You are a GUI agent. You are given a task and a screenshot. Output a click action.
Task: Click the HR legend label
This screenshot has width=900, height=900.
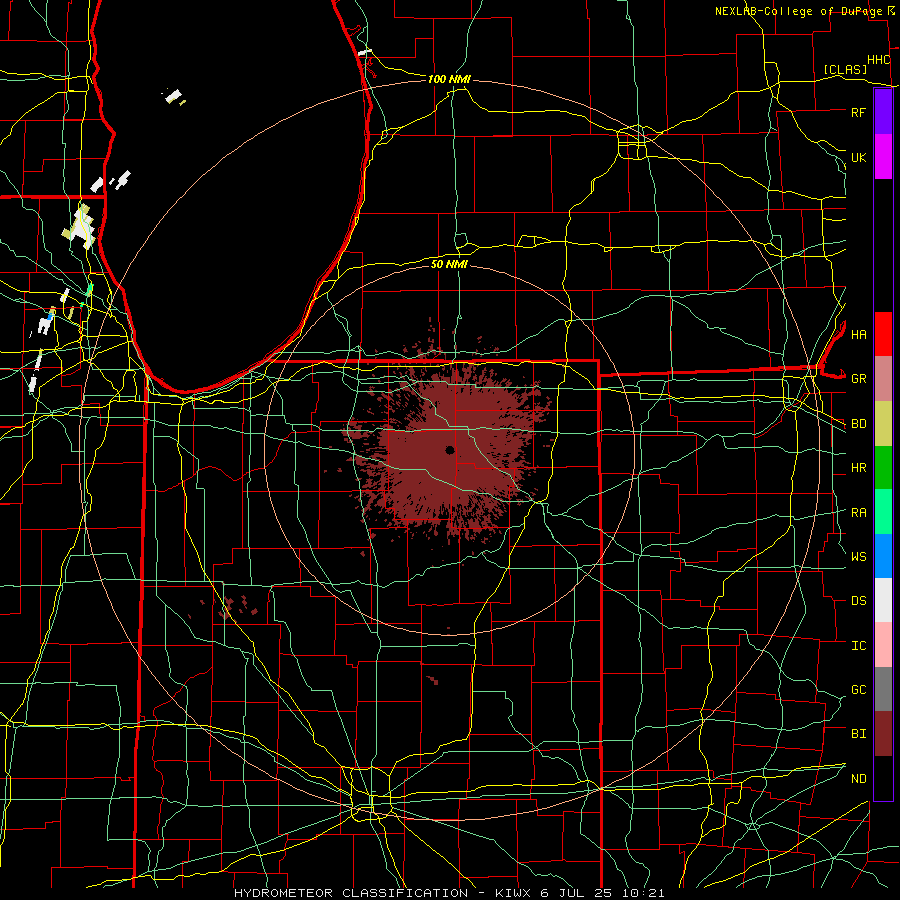[x=858, y=468]
